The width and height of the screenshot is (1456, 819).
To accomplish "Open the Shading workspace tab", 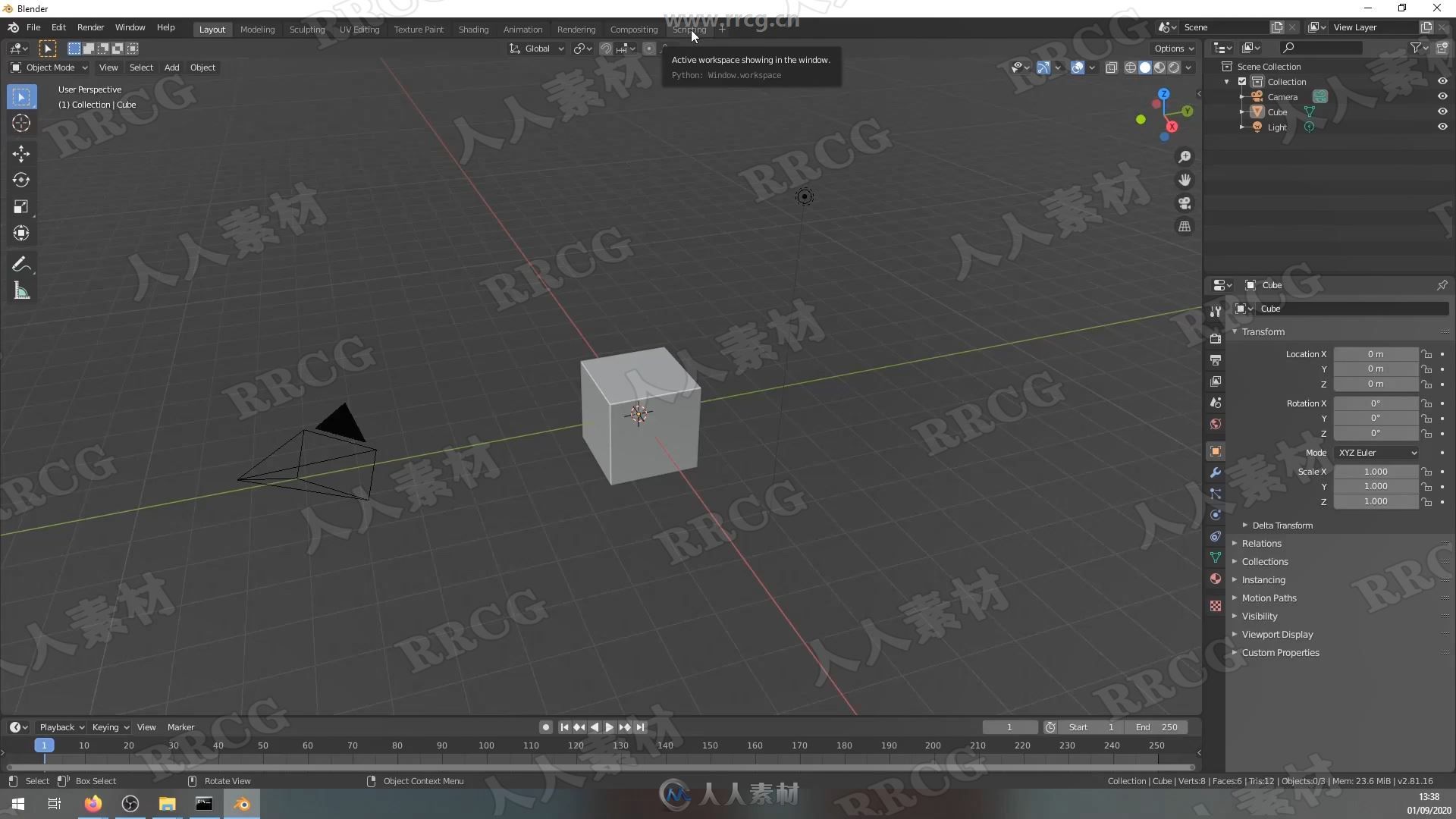I will click(x=472, y=27).
